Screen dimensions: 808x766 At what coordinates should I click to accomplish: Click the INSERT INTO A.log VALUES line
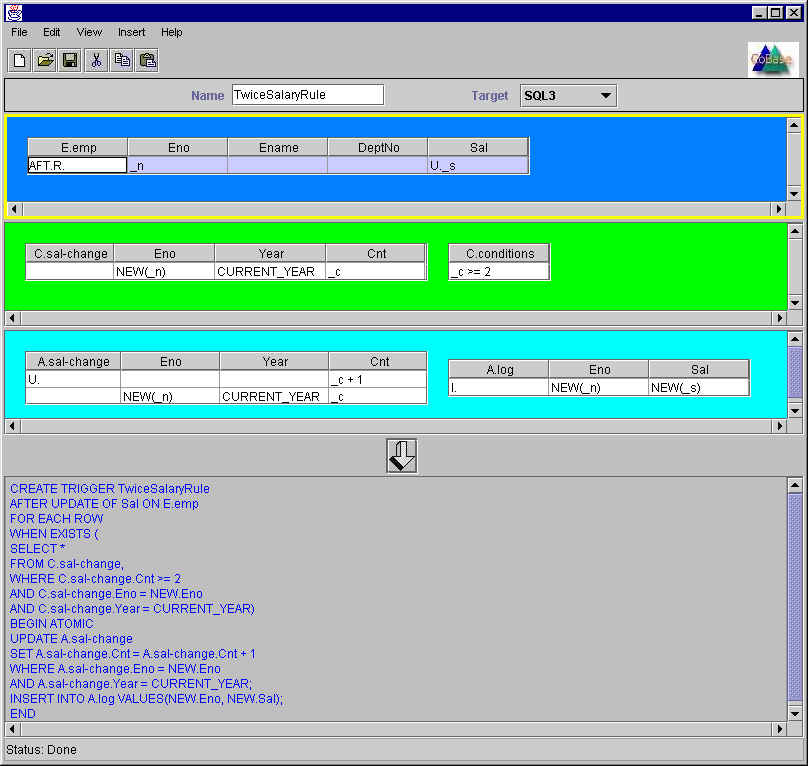point(146,699)
